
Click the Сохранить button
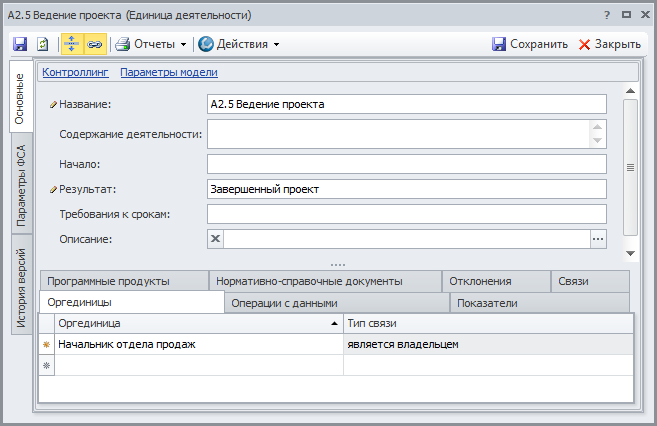tap(530, 44)
